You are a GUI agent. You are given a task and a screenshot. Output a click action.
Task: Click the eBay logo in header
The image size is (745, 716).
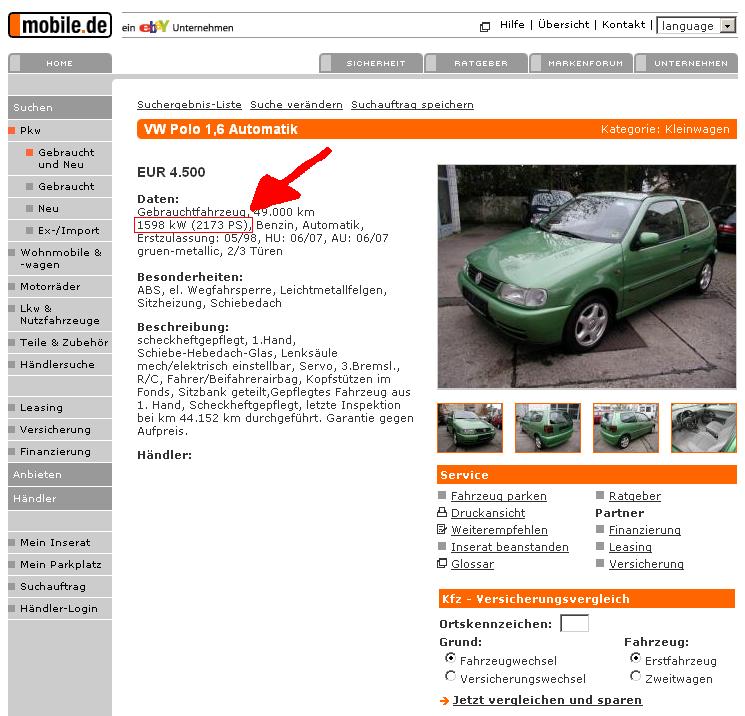tap(153, 27)
